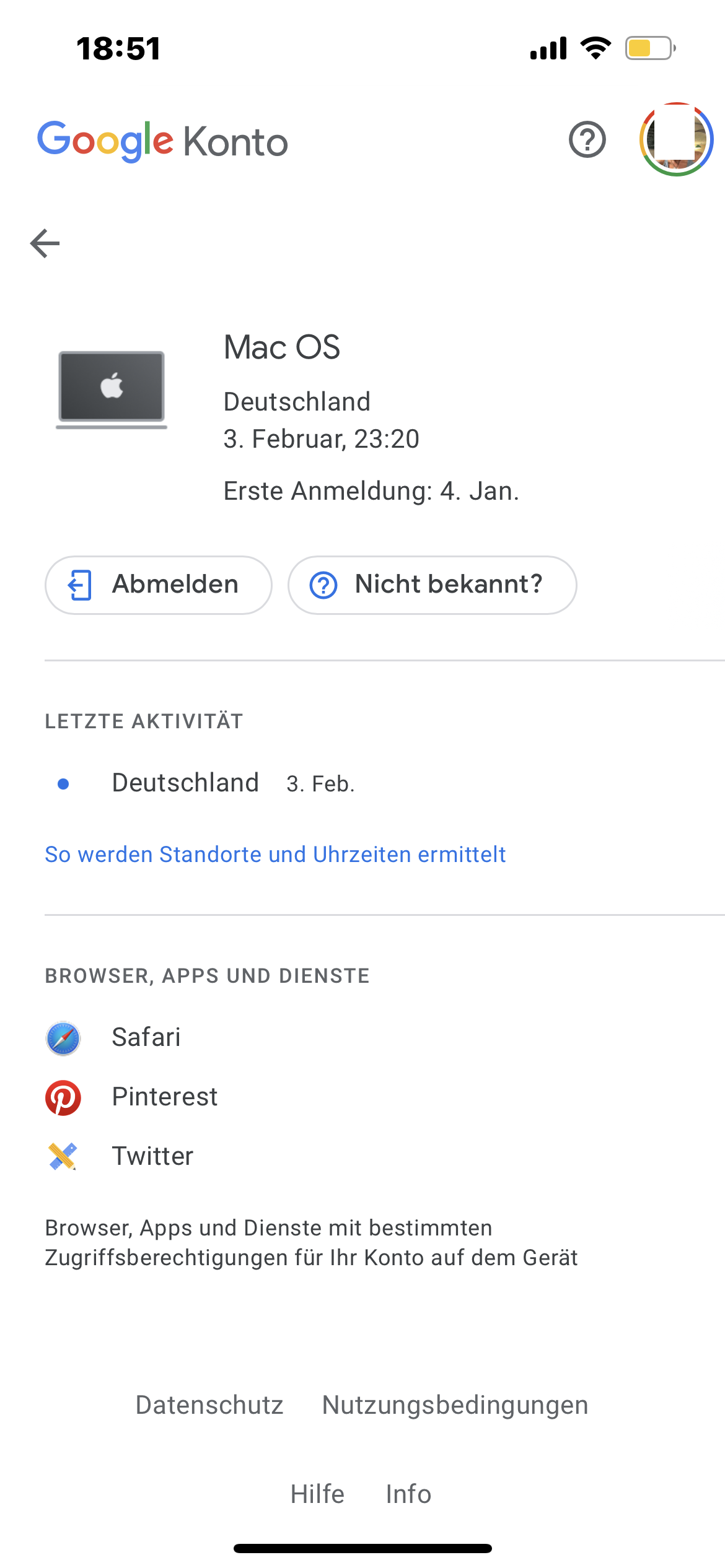This screenshot has height=1568, width=725.
Task: Open the Nutzungsbedingungen footer link
Action: [455, 1405]
